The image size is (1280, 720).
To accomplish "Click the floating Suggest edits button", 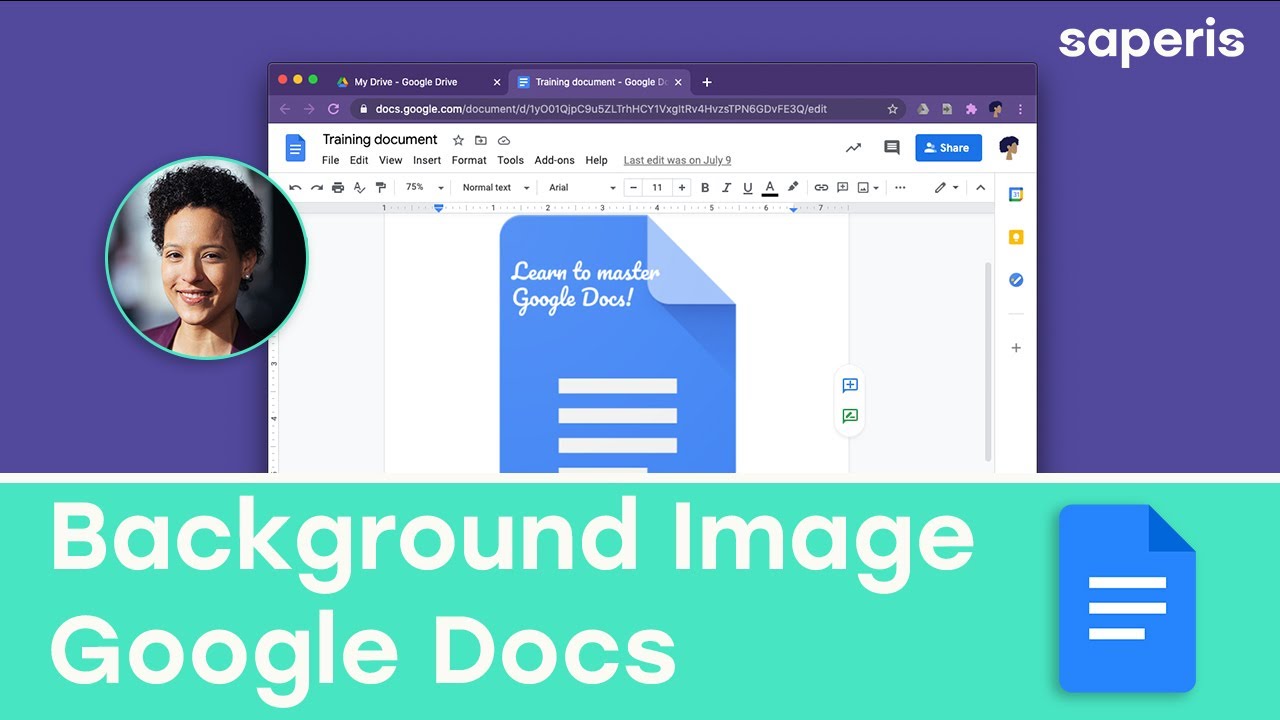I will (x=850, y=416).
